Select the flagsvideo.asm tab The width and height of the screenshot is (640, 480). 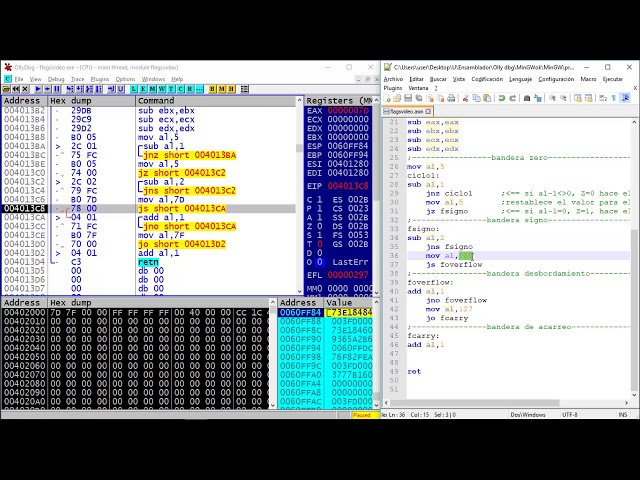click(x=407, y=111)
